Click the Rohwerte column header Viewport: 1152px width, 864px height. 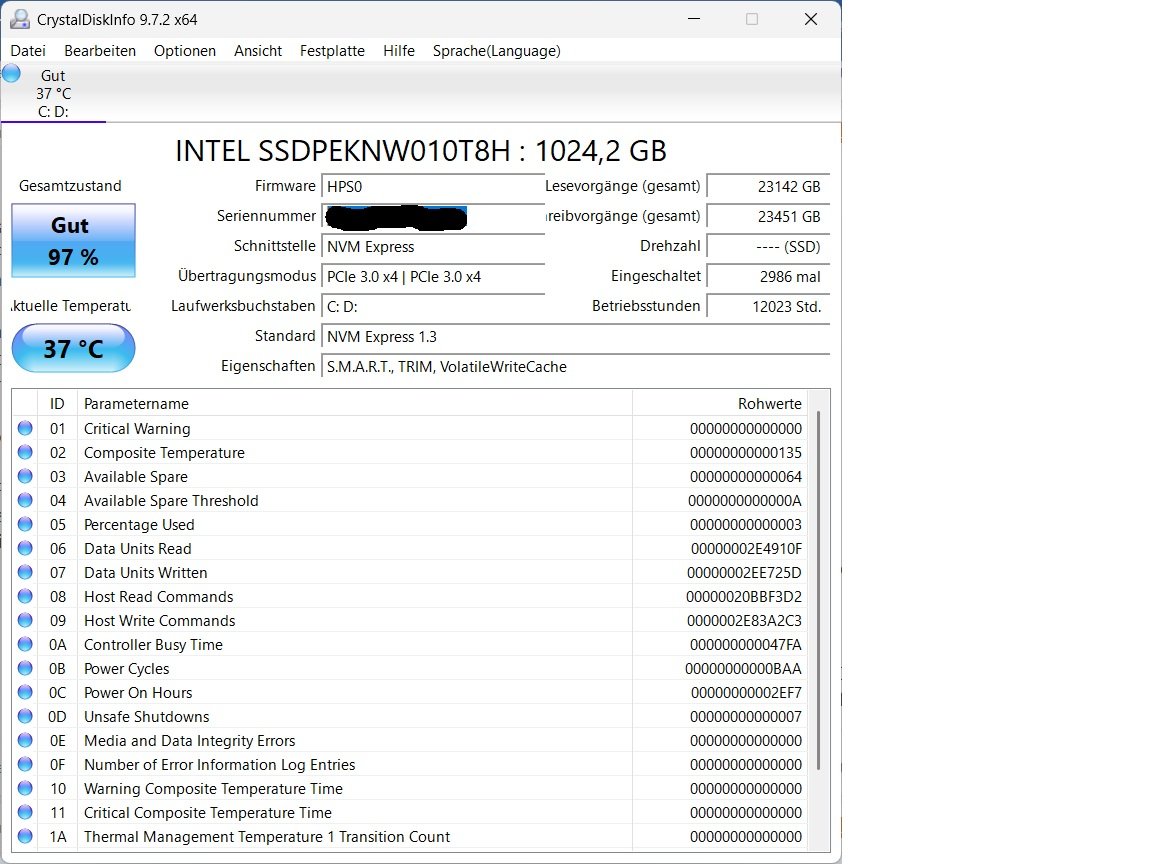(x=720, y=403)
